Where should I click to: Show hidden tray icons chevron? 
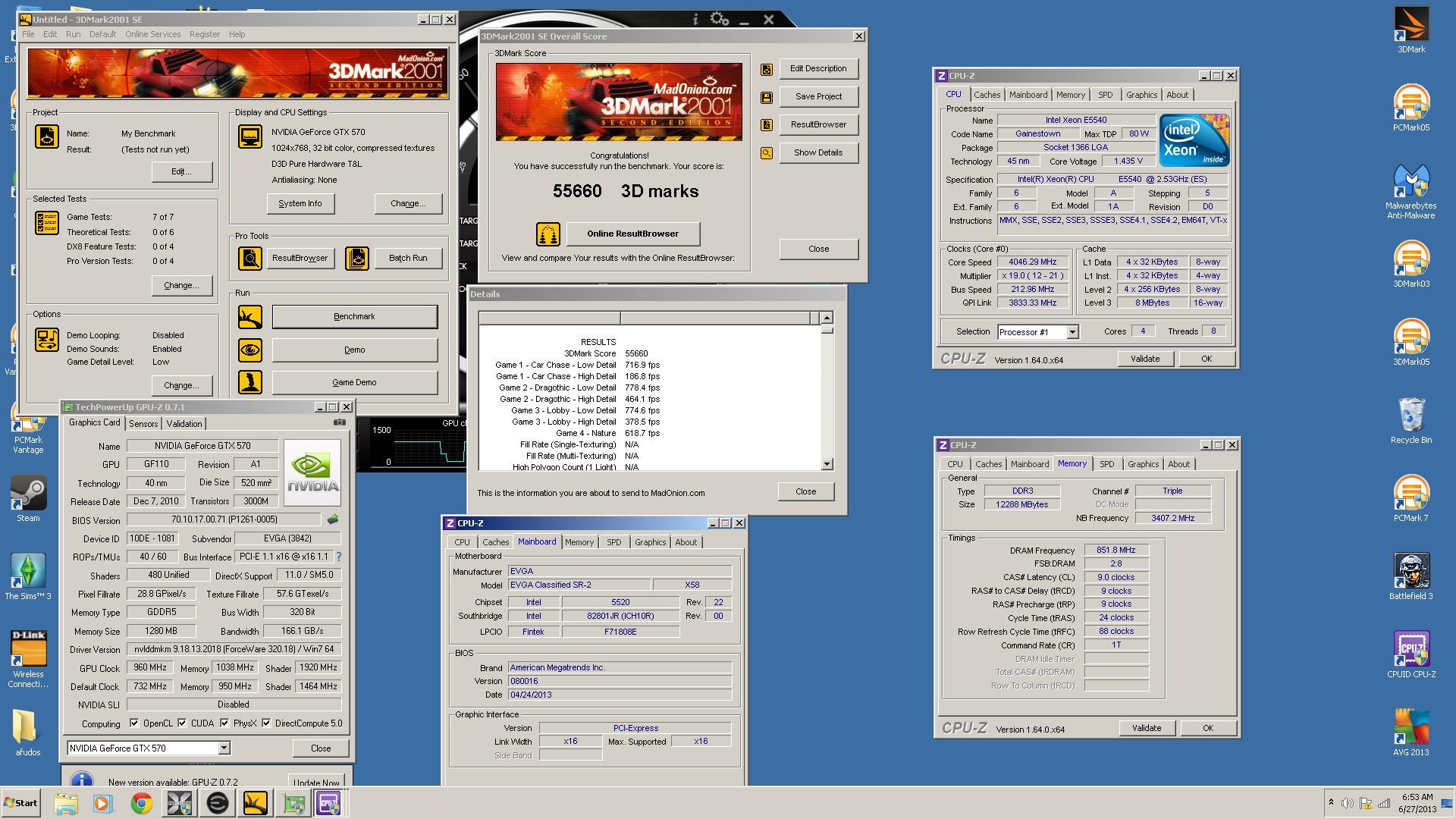[x=1331, y=802]
